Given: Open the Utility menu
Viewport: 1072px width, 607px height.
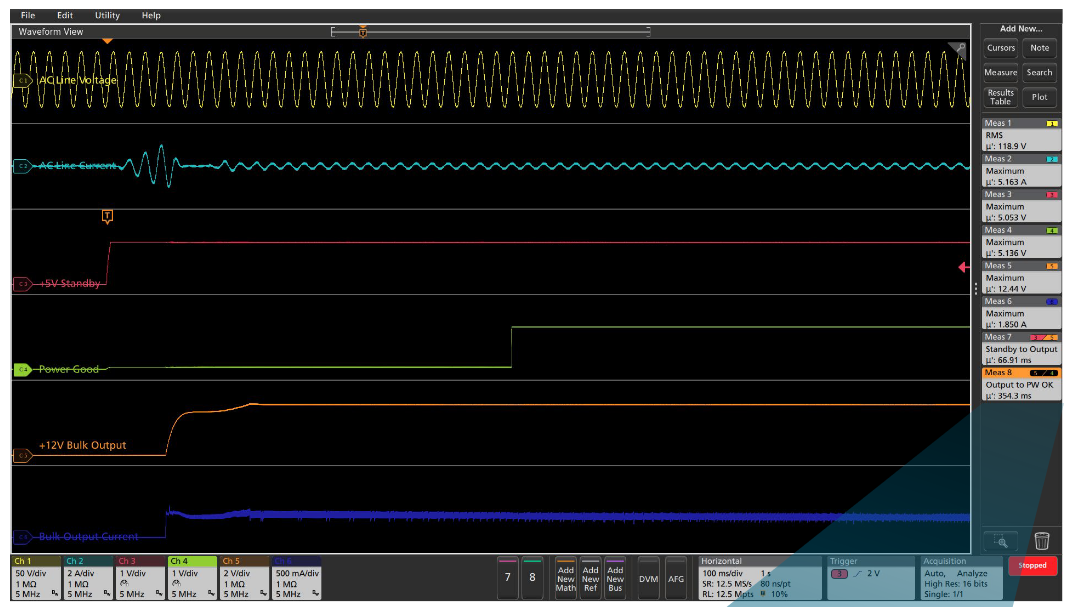Looking at the screenshot, I should [x=106, y=15].
